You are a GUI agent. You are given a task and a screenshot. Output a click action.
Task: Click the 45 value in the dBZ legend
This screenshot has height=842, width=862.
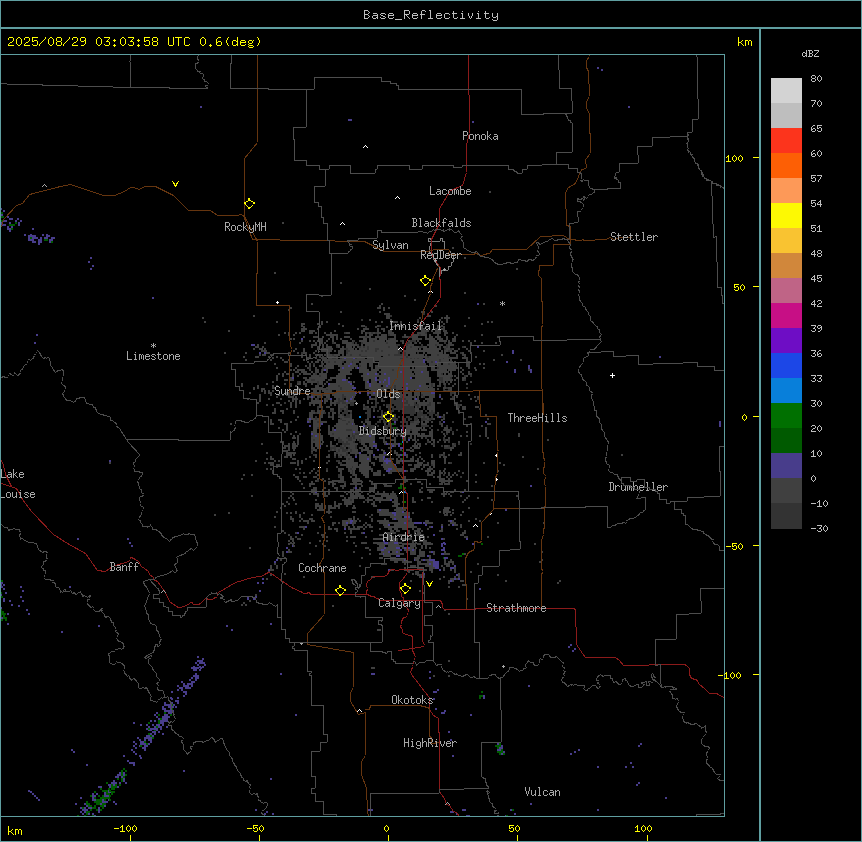pos(816,279)
